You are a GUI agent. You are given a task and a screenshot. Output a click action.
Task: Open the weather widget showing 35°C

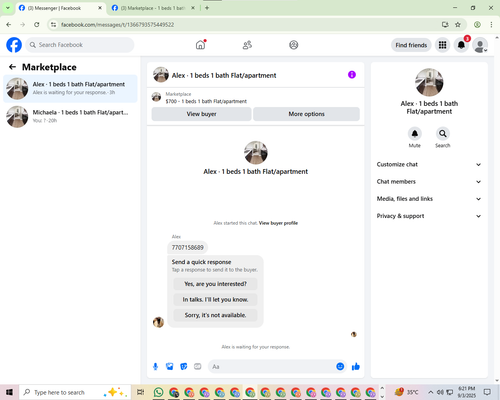tap(406, 392)
